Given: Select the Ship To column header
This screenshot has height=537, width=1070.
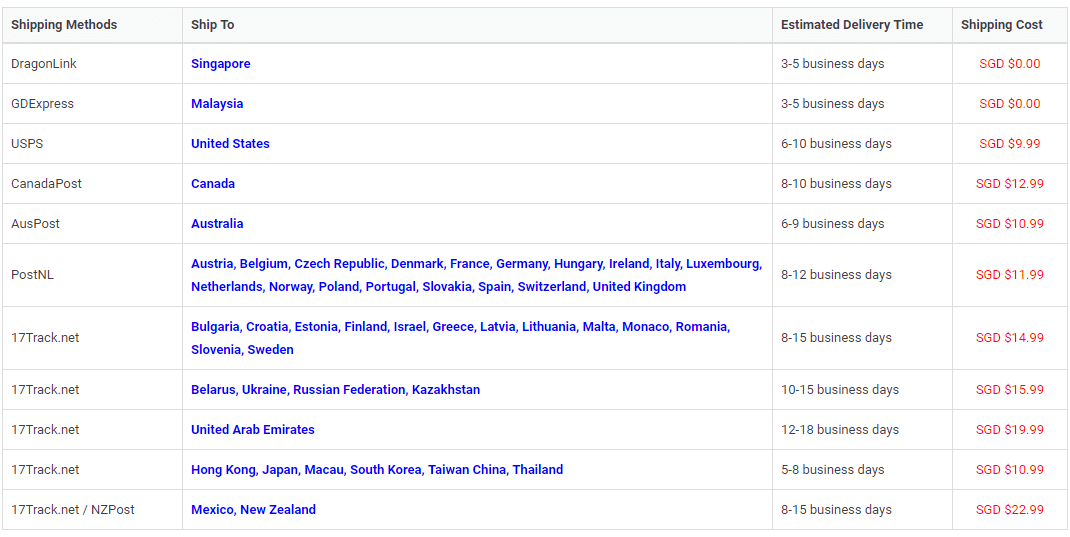Looking at the screenshot, I should click(x=213, y=25).
